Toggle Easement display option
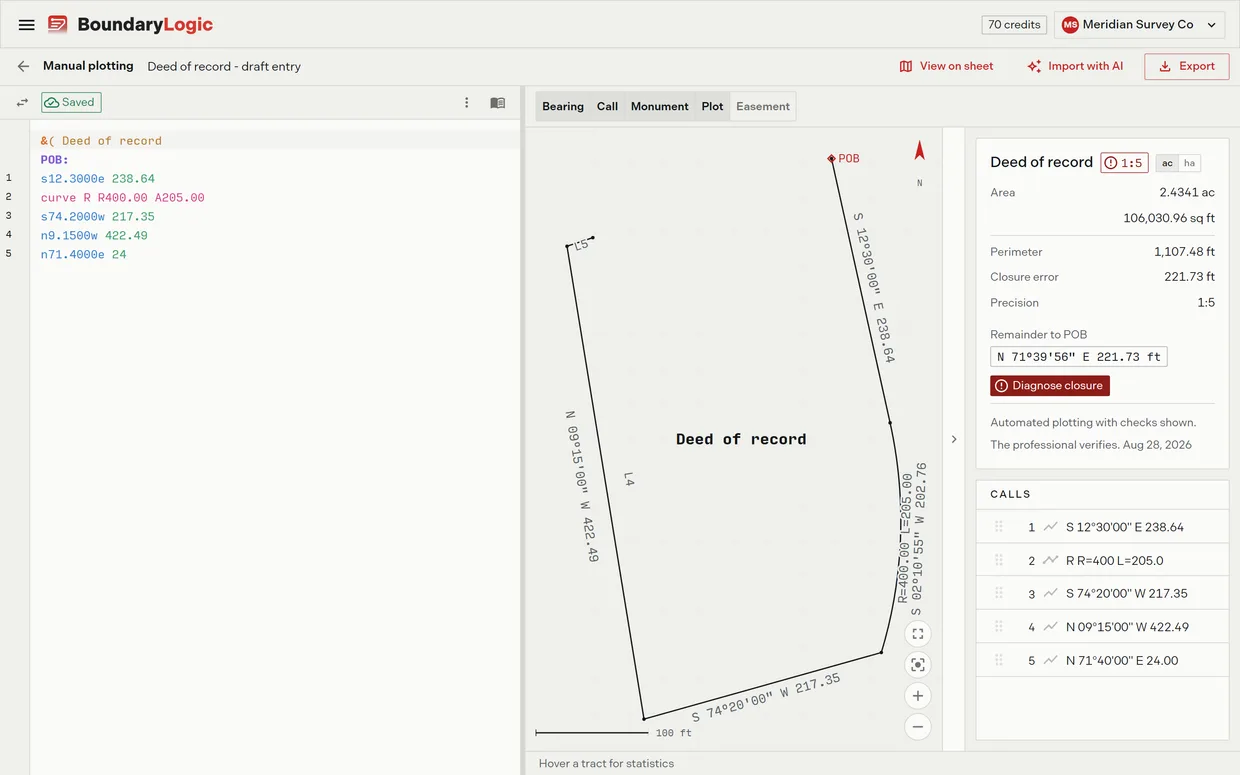The image size is (1240, 775). [x=763, y=106]
